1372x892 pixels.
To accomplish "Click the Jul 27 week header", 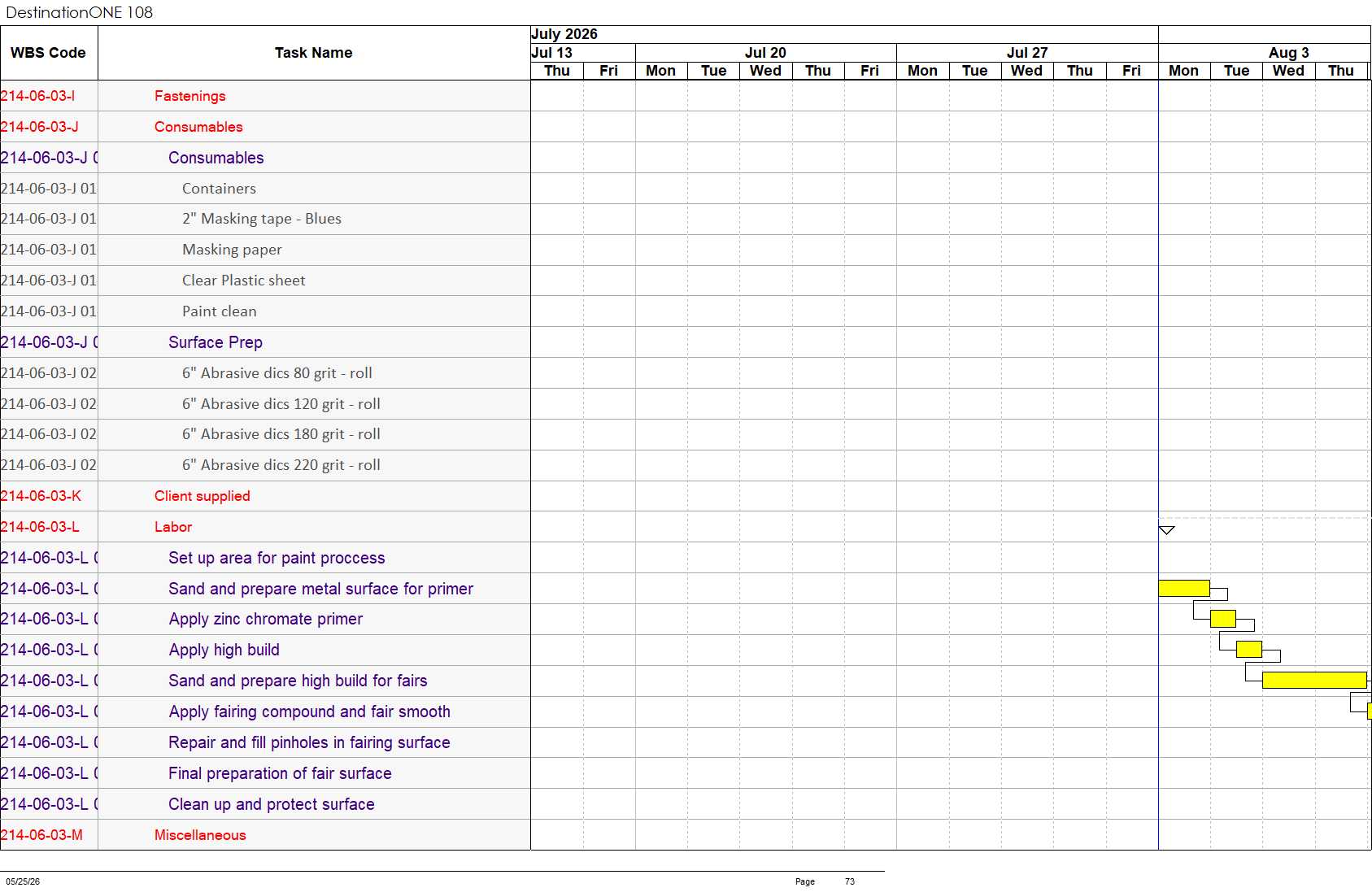I will pyautogui.click(x=1027, y=53).
